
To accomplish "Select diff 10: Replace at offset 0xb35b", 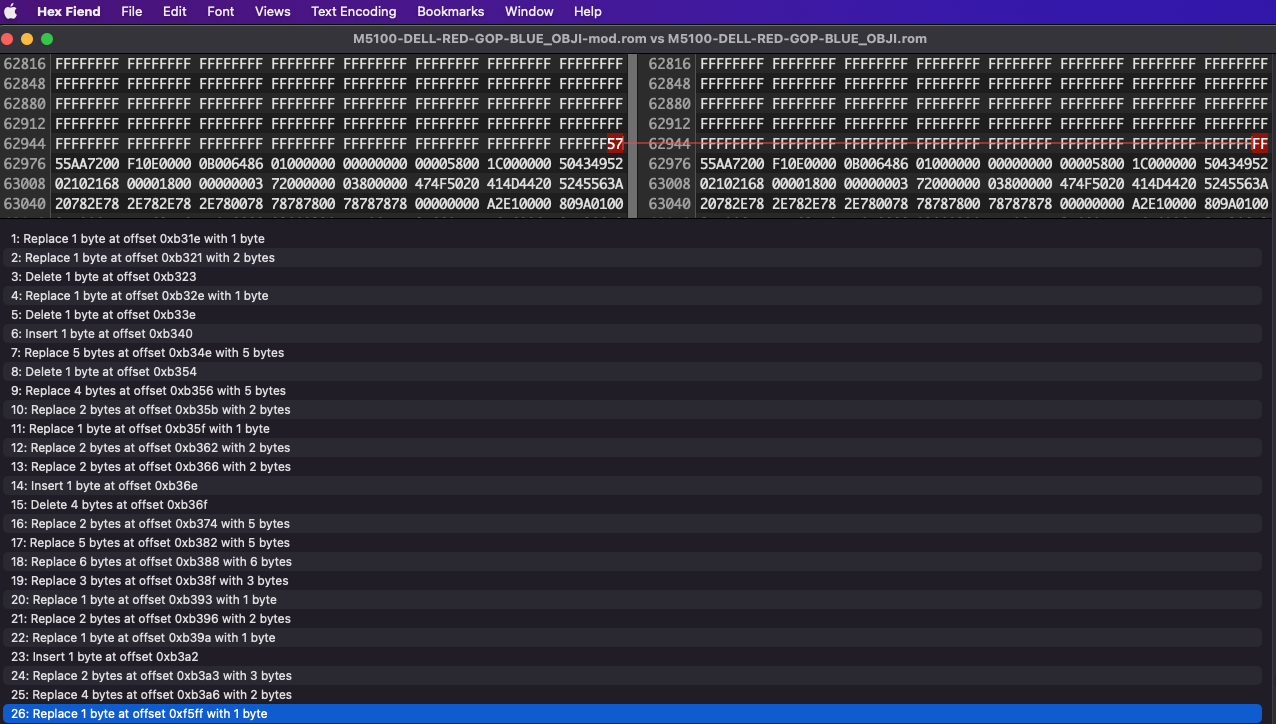I will [x=632, y=410].
